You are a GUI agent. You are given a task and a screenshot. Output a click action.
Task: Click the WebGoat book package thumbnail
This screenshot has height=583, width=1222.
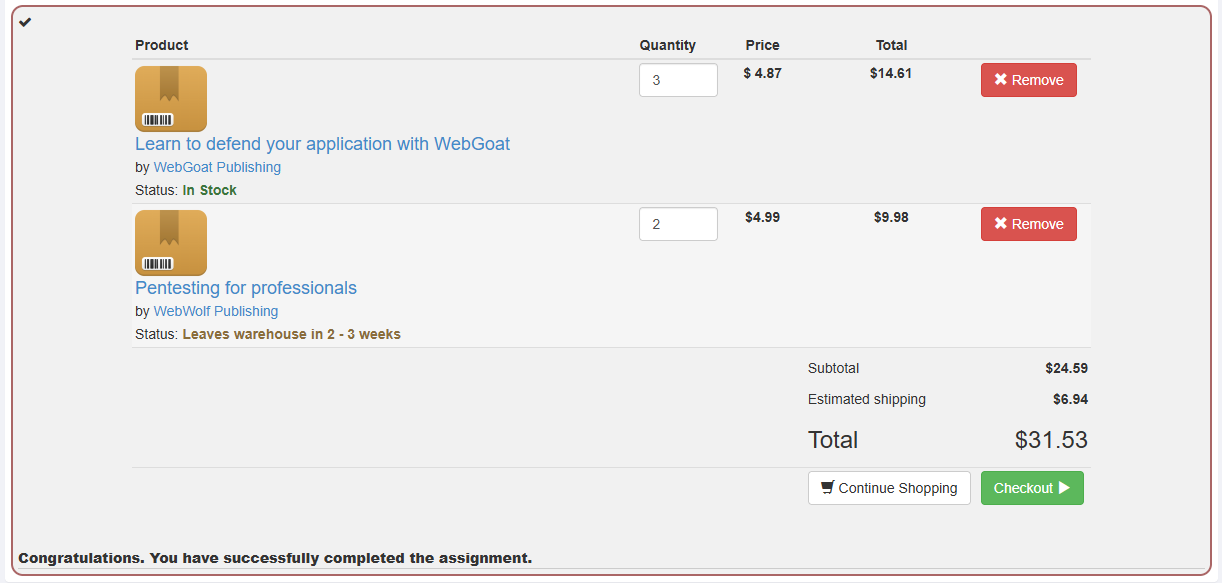[171, 99]
